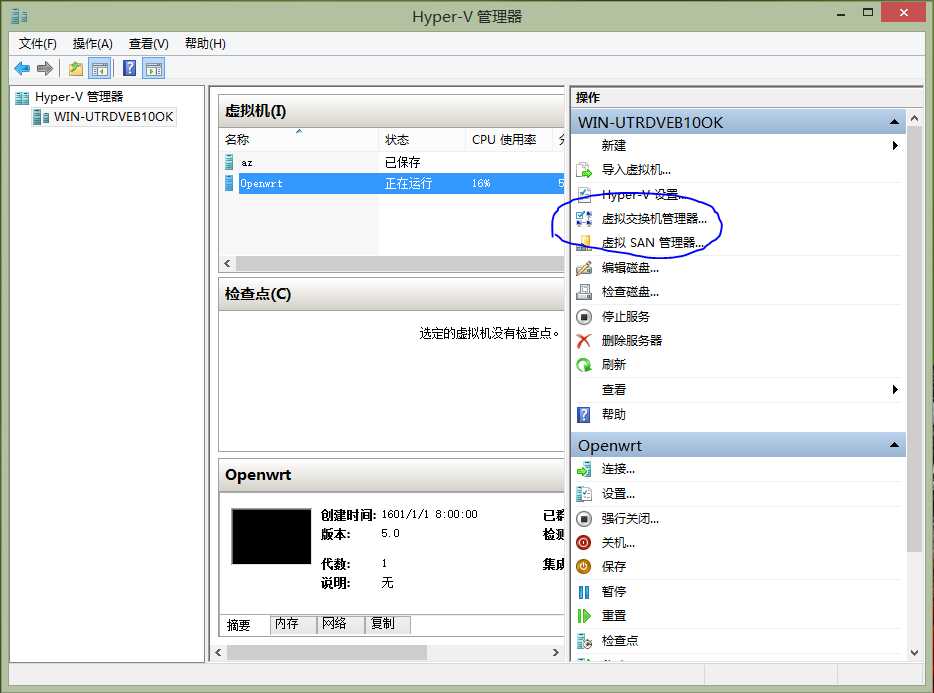The width and height of the screenshot is (934, 693).
Task: Click the virtual machine list horizontal scrollbar
Action: tap(399, 263)
